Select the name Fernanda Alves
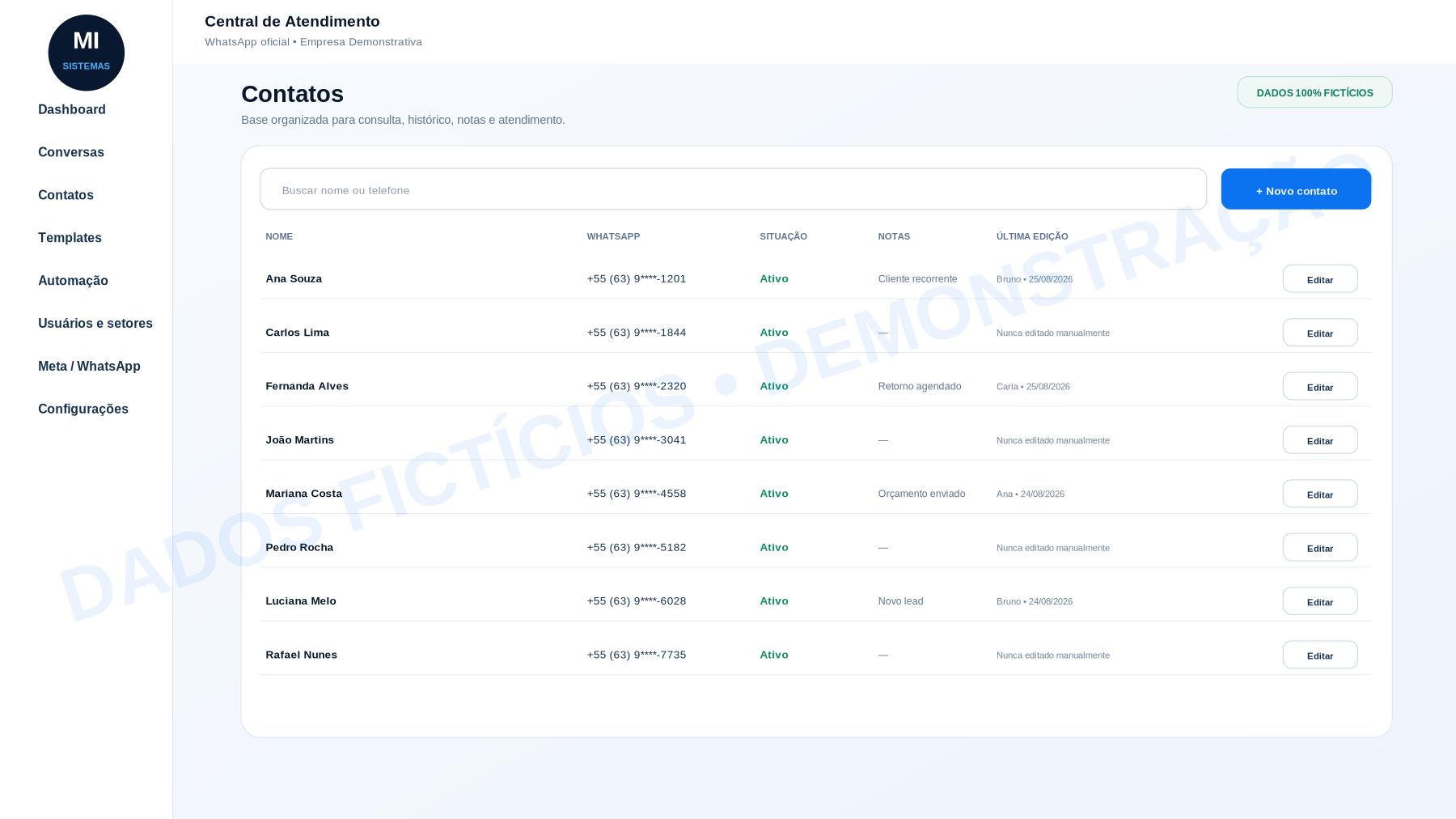The height and width of the screenshot is (819, 1456). 307,386
